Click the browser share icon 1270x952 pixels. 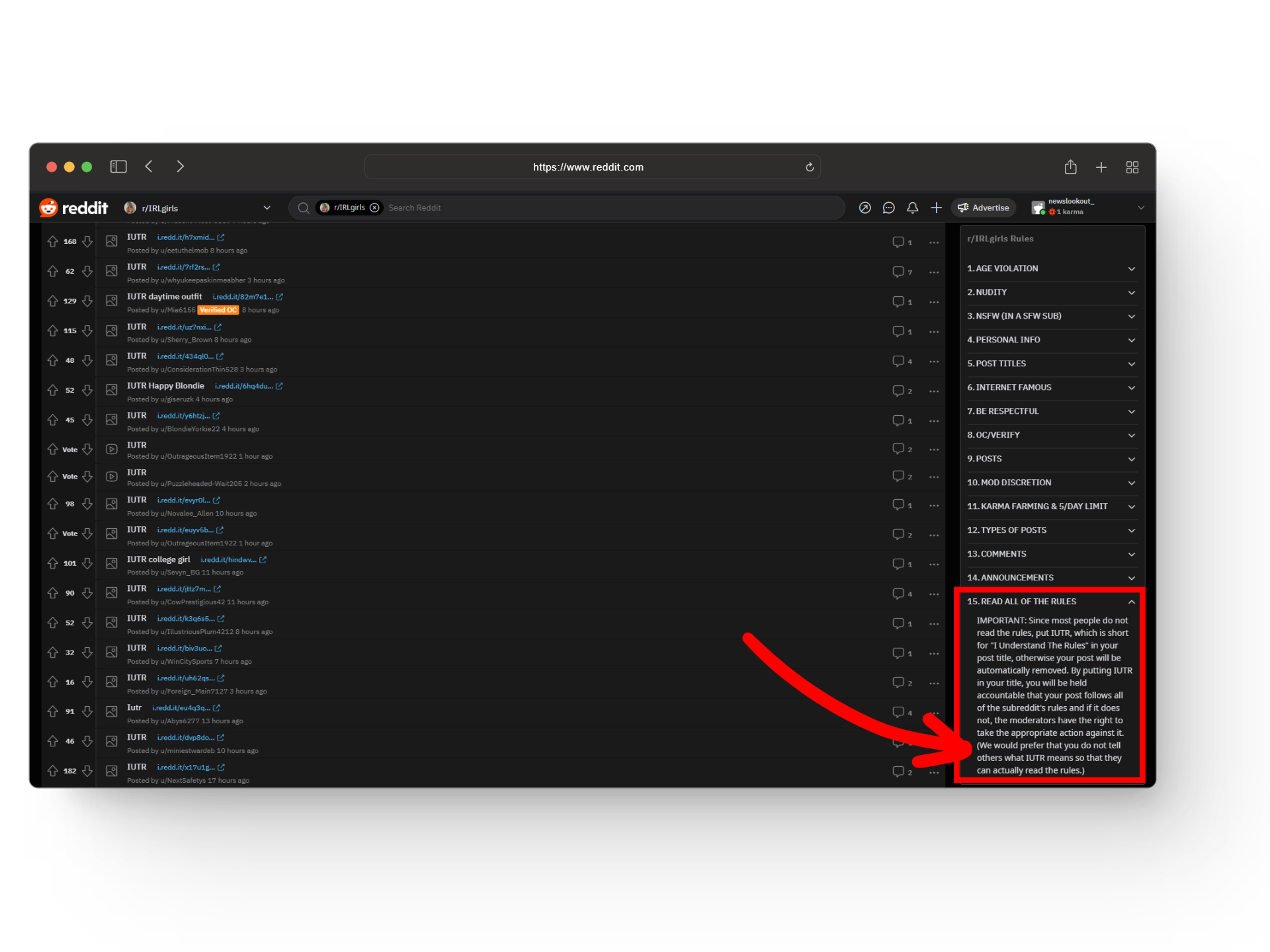coord(1070,167)
